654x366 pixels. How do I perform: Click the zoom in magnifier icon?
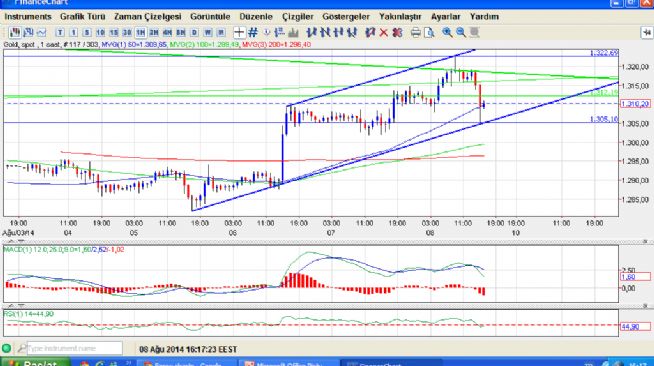point(447,32)
